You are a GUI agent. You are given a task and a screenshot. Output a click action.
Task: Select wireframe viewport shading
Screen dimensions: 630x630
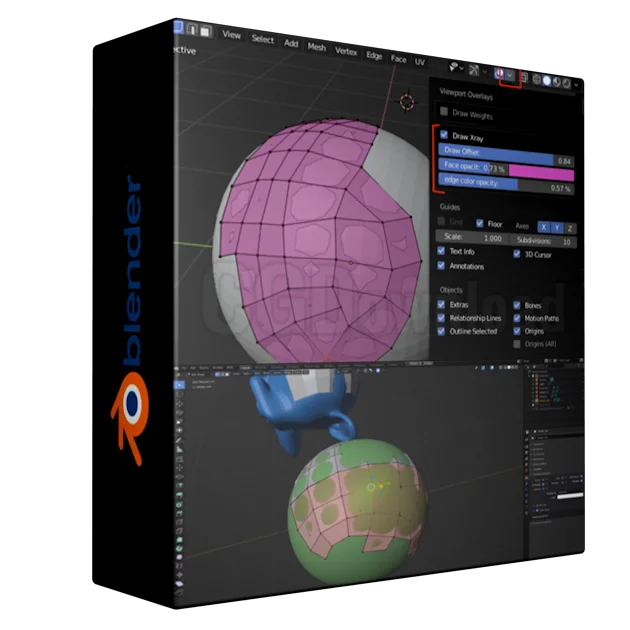tap(537, 79)
